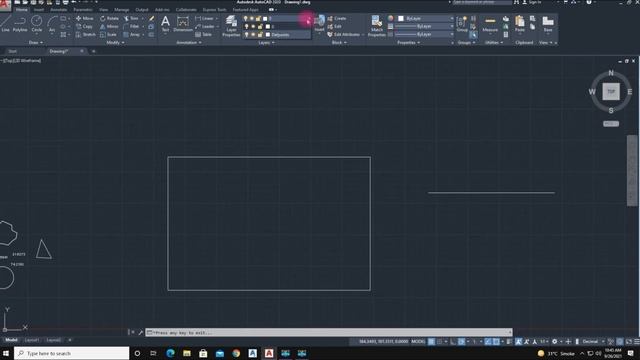
Task: Click the white ByLayer color swatch
Action: click(401, 18)
